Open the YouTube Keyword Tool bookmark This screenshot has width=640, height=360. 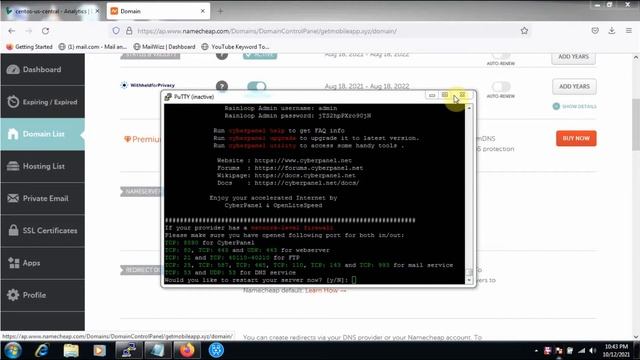235,47
